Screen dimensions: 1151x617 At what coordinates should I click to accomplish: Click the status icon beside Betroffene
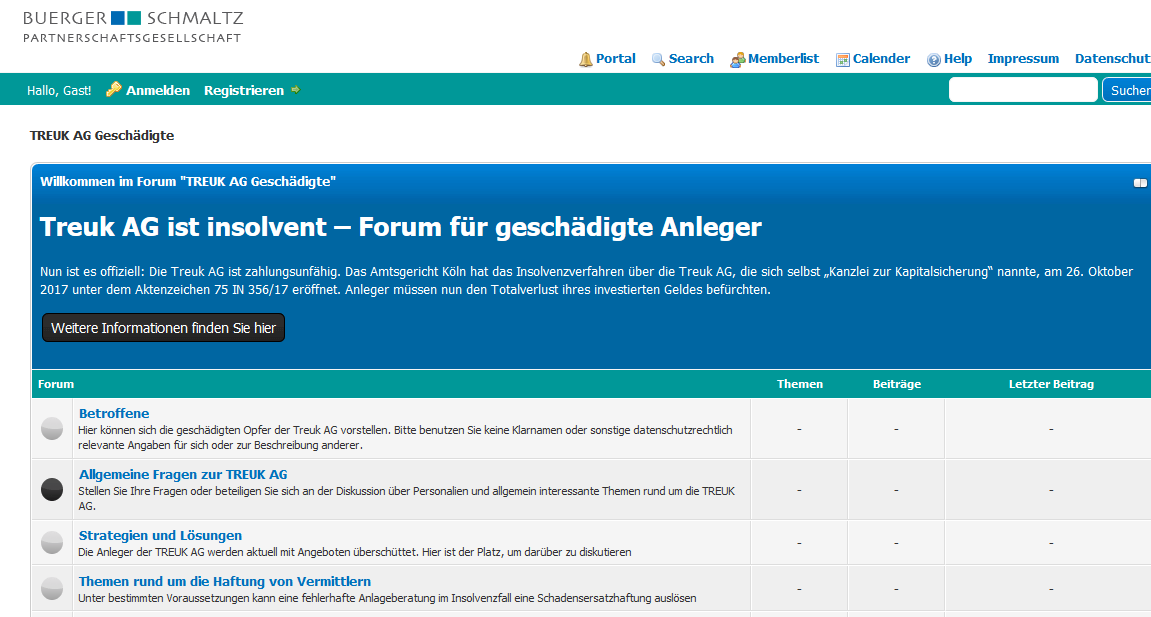point(52,428)
